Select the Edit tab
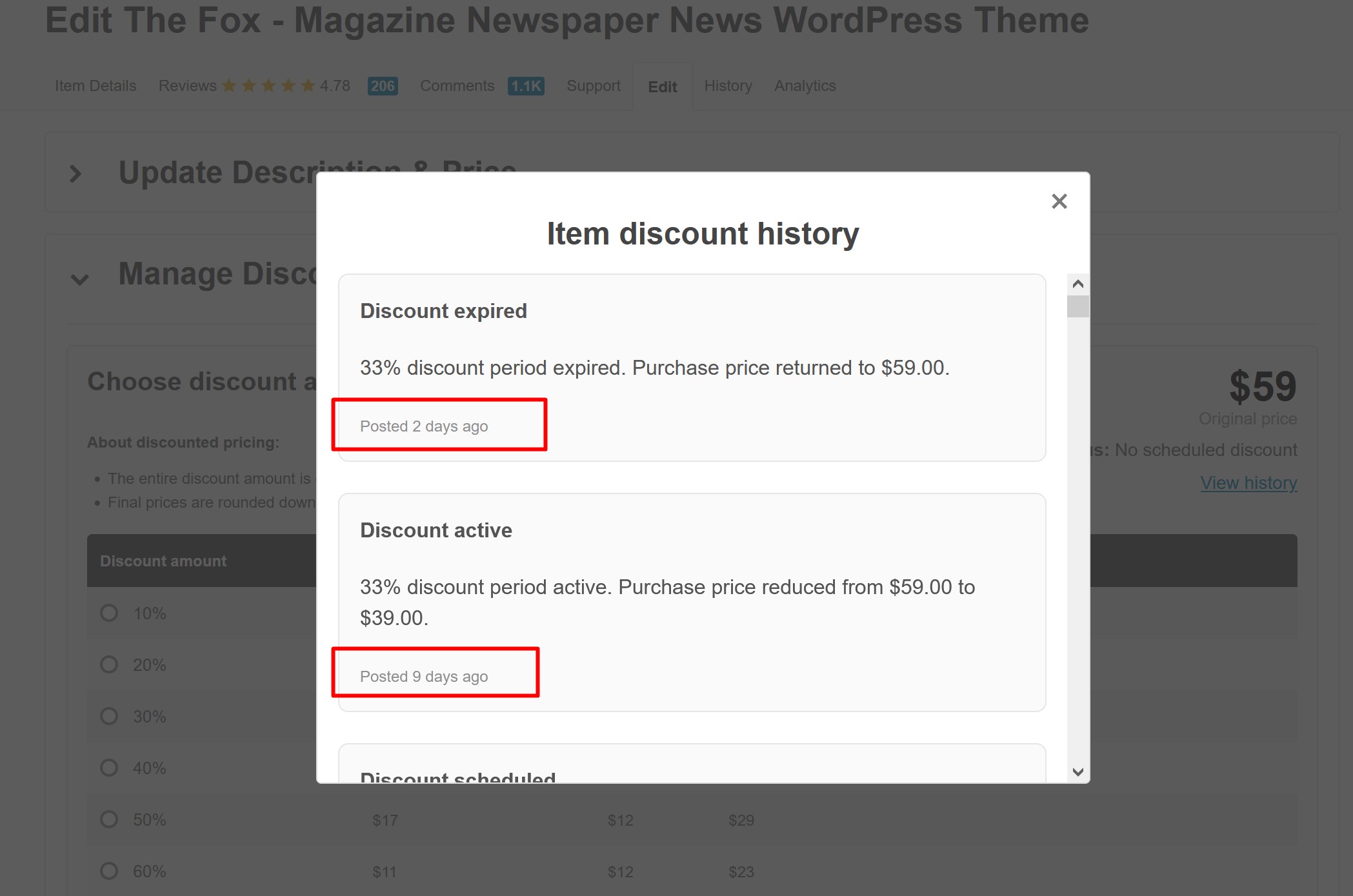This screenshot has width=1353, height=896. (663, 87)
